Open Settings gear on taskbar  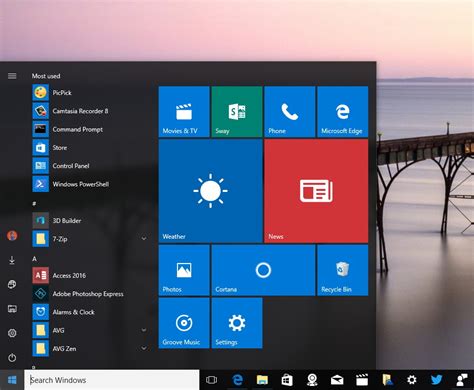point(412,380)
